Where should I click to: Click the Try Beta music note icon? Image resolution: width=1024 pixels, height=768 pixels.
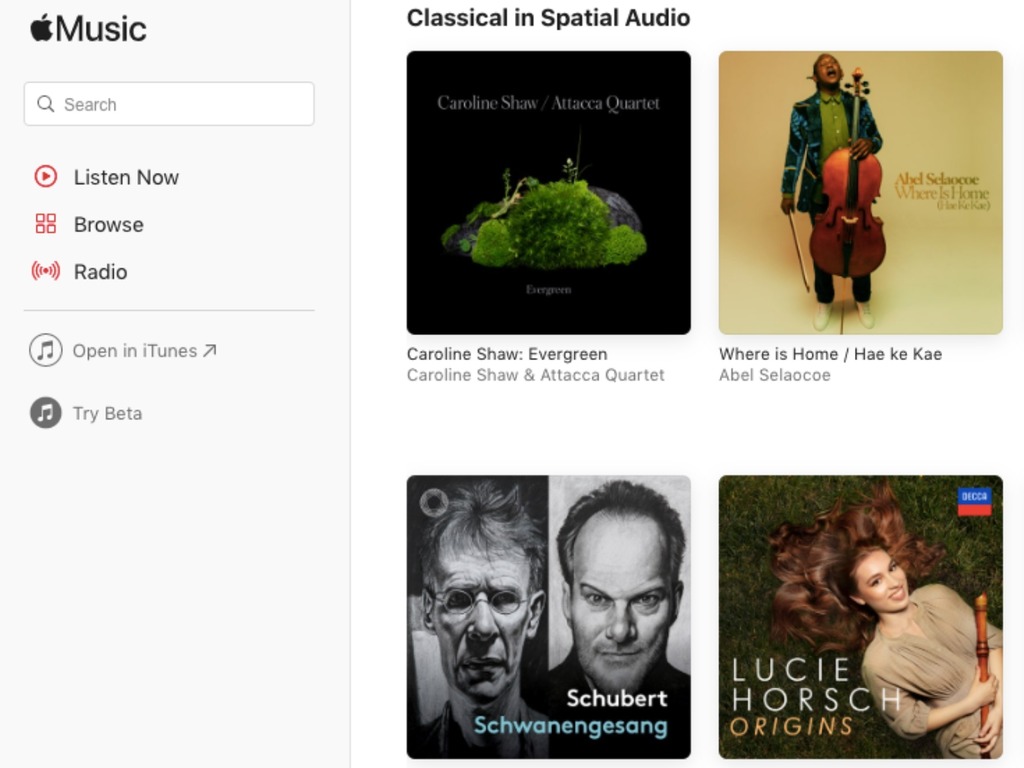point(46,413)
